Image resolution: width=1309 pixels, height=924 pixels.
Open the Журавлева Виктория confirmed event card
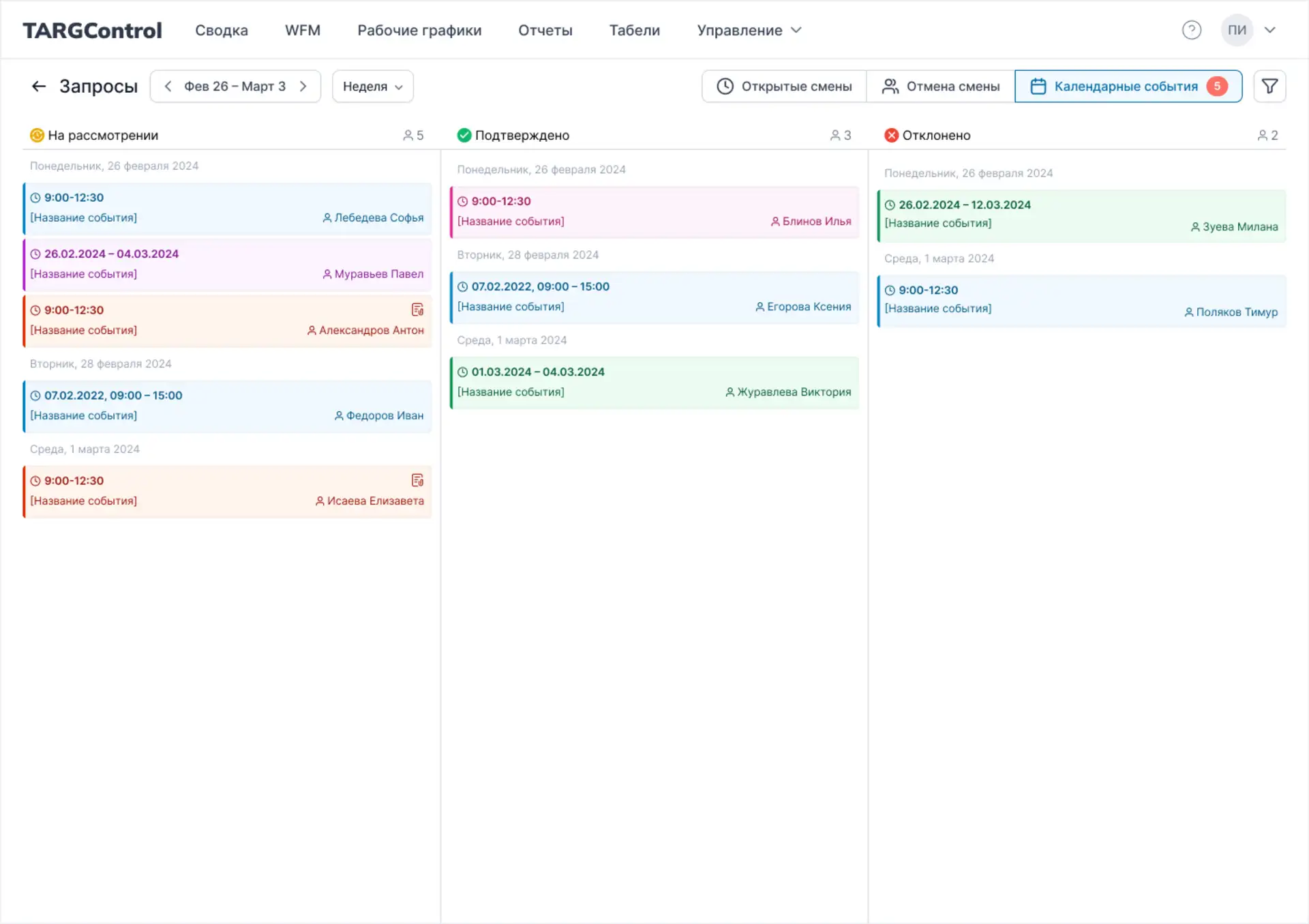point(654,383)
